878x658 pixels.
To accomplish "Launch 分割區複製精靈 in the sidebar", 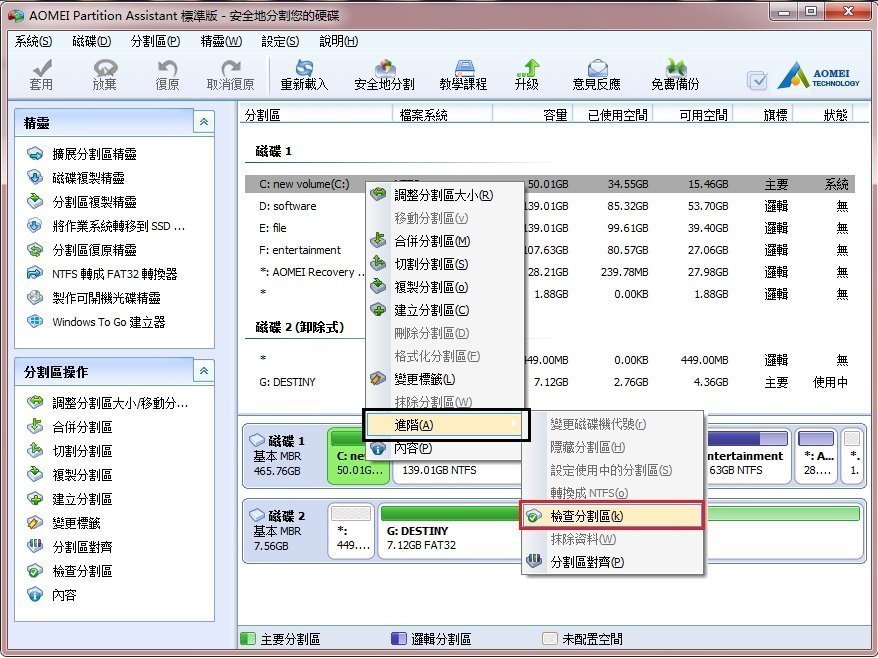I will 82,202.
